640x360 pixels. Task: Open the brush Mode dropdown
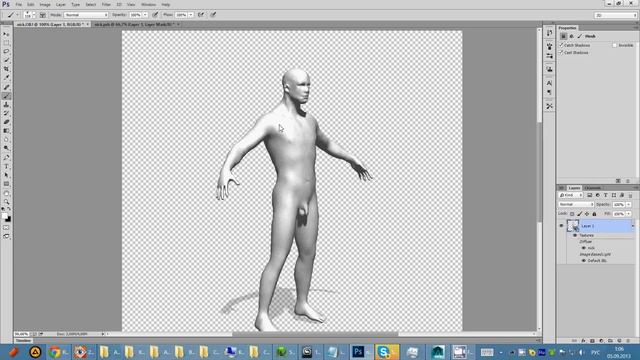(x=86, y=15)
